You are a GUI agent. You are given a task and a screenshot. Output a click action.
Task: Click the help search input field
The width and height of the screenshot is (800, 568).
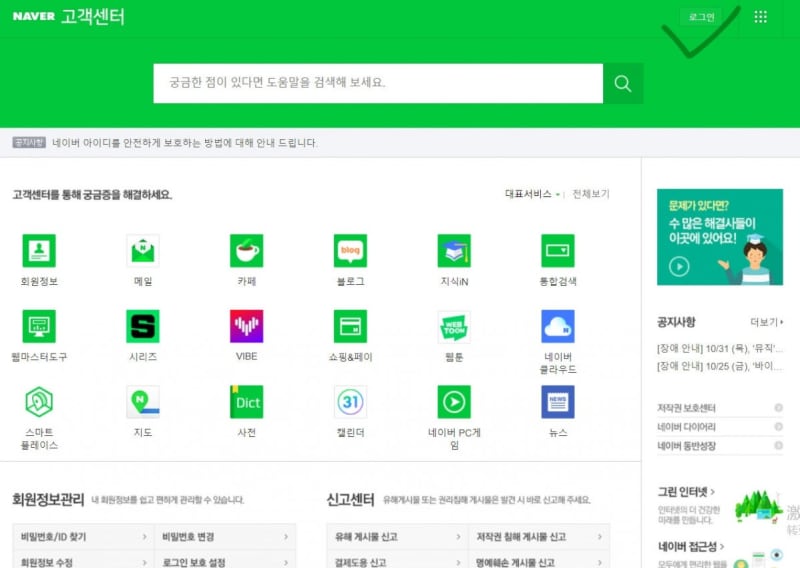(x=378, y=83)
